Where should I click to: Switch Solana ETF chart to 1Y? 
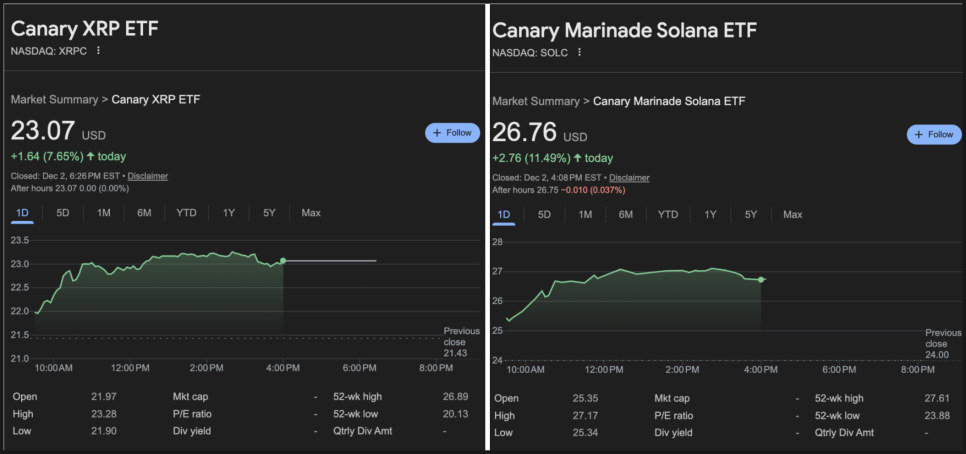[x=710, y=214]
